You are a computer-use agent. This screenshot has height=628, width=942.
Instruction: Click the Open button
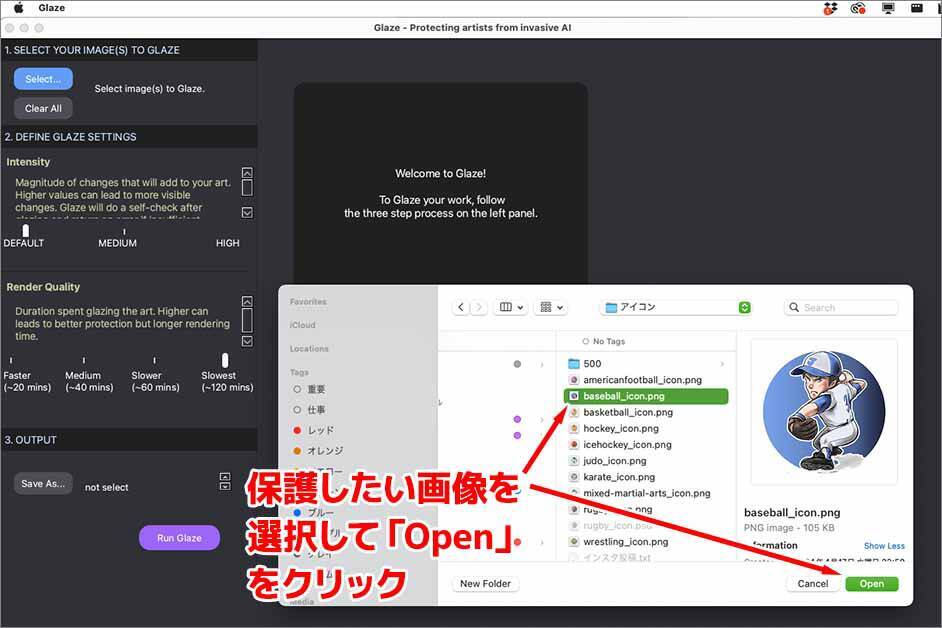click(x=871, y=584)
